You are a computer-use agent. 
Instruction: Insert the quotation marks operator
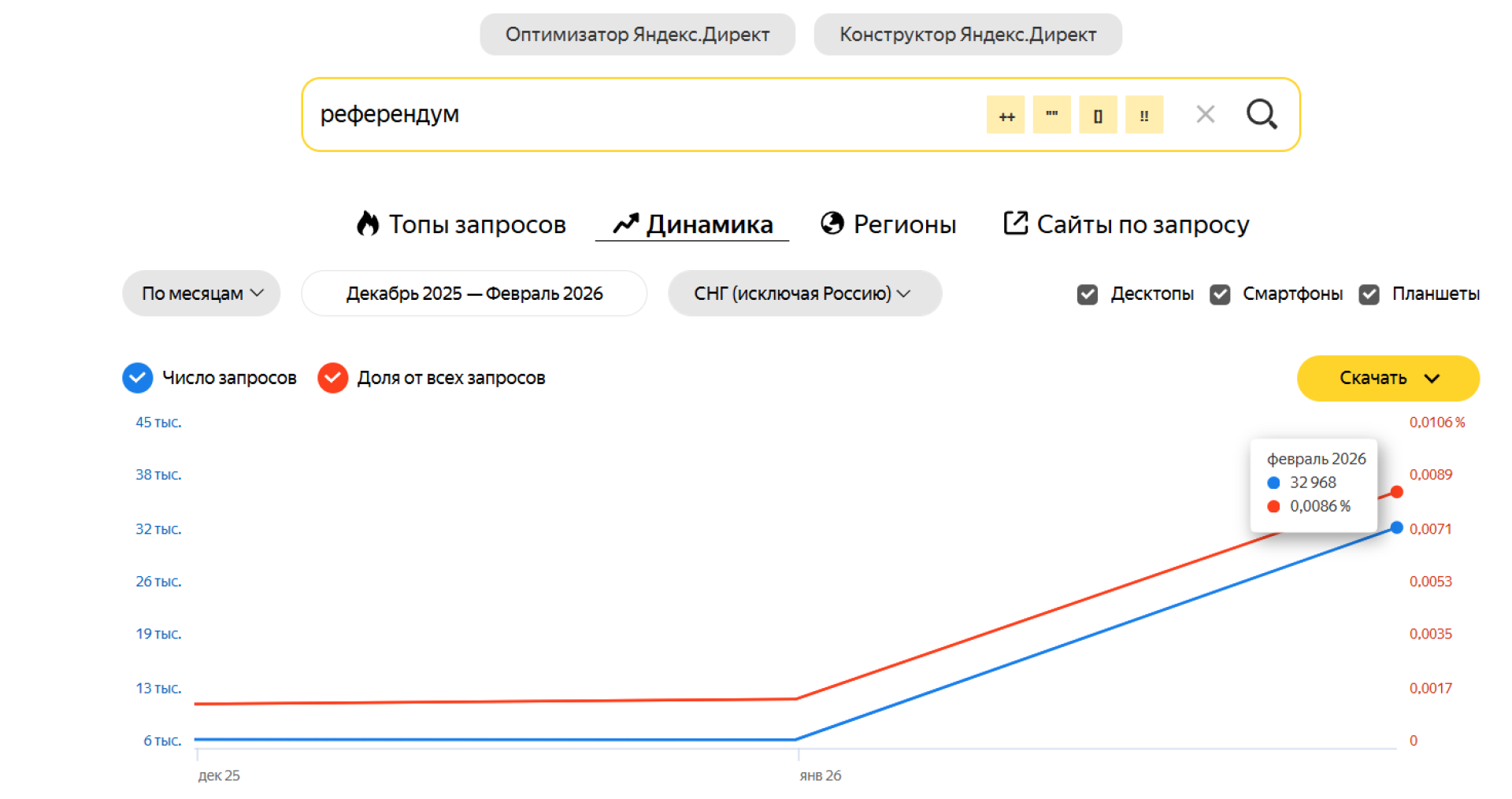click(x=1051, y=116)
